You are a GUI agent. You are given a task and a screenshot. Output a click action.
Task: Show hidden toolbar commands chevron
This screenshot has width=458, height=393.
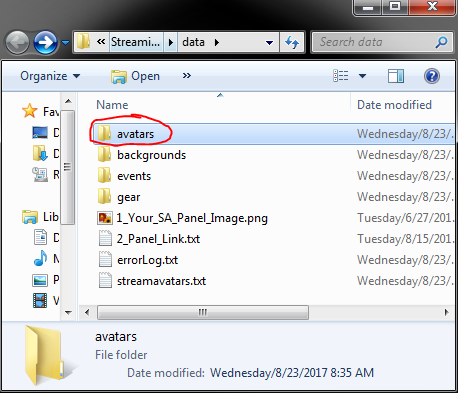tap(187, 76)
